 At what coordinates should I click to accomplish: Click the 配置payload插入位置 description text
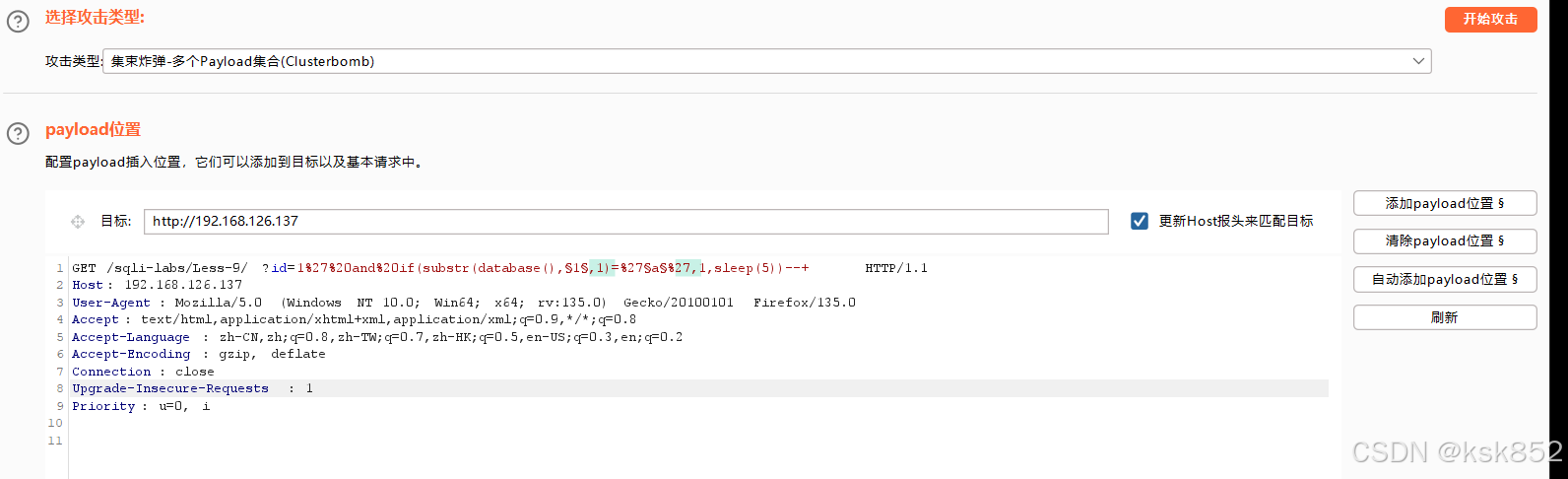click(x=235, y=162)
